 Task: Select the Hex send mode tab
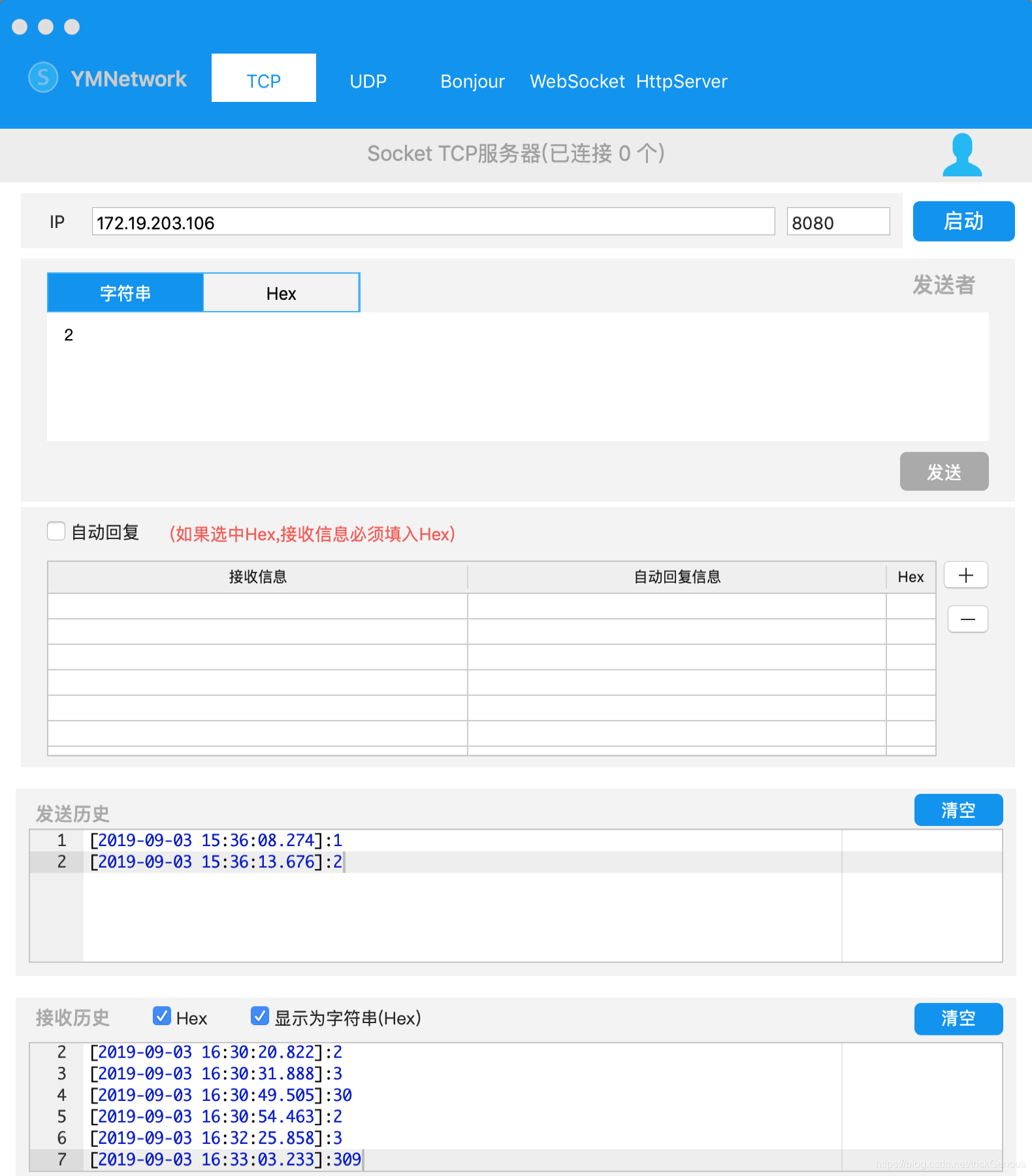pyautogui.click(x=281, y=293)
